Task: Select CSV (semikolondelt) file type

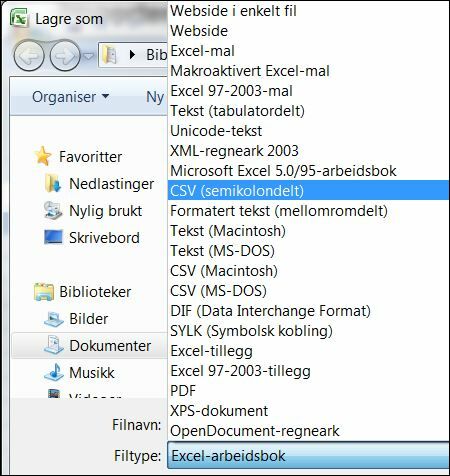Action: (x=308, y=190)
